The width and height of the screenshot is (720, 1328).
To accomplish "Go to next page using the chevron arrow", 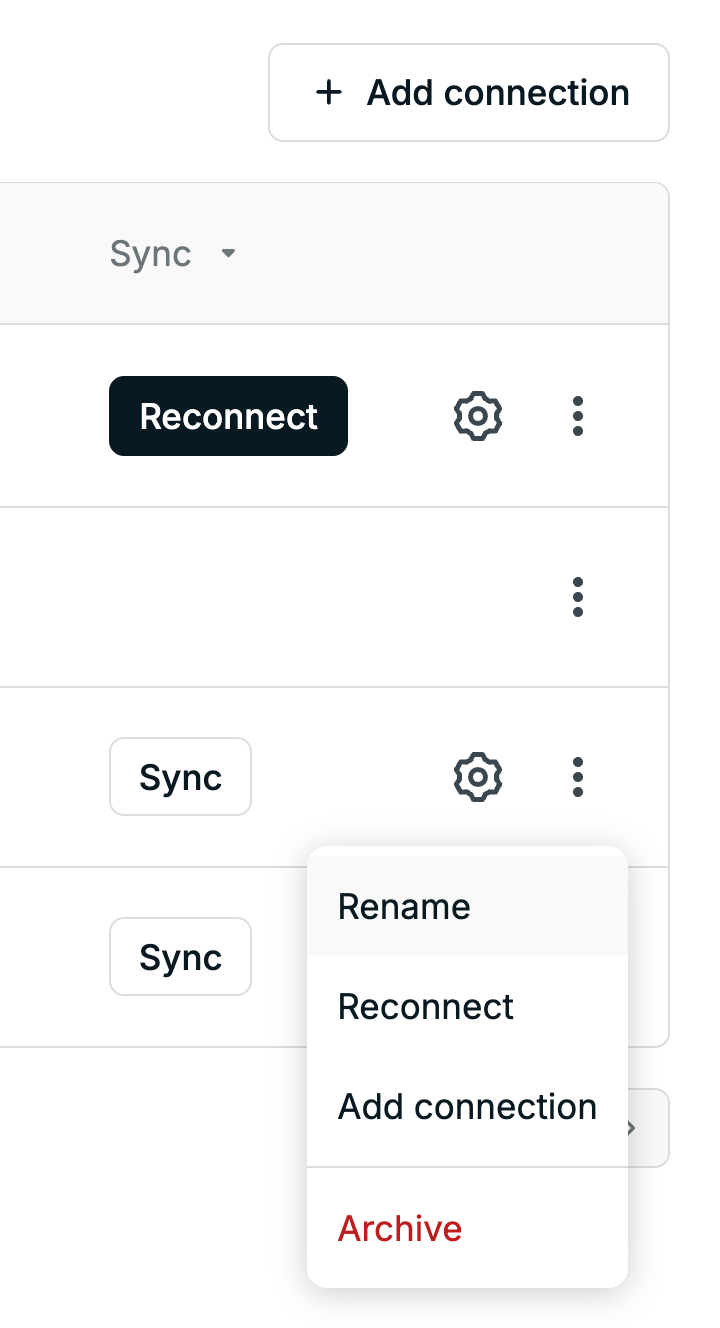I will [631, 1128].
